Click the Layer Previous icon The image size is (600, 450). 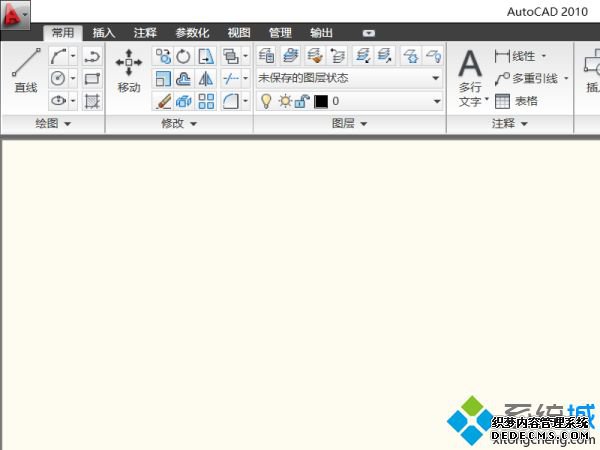pos(338,56)
